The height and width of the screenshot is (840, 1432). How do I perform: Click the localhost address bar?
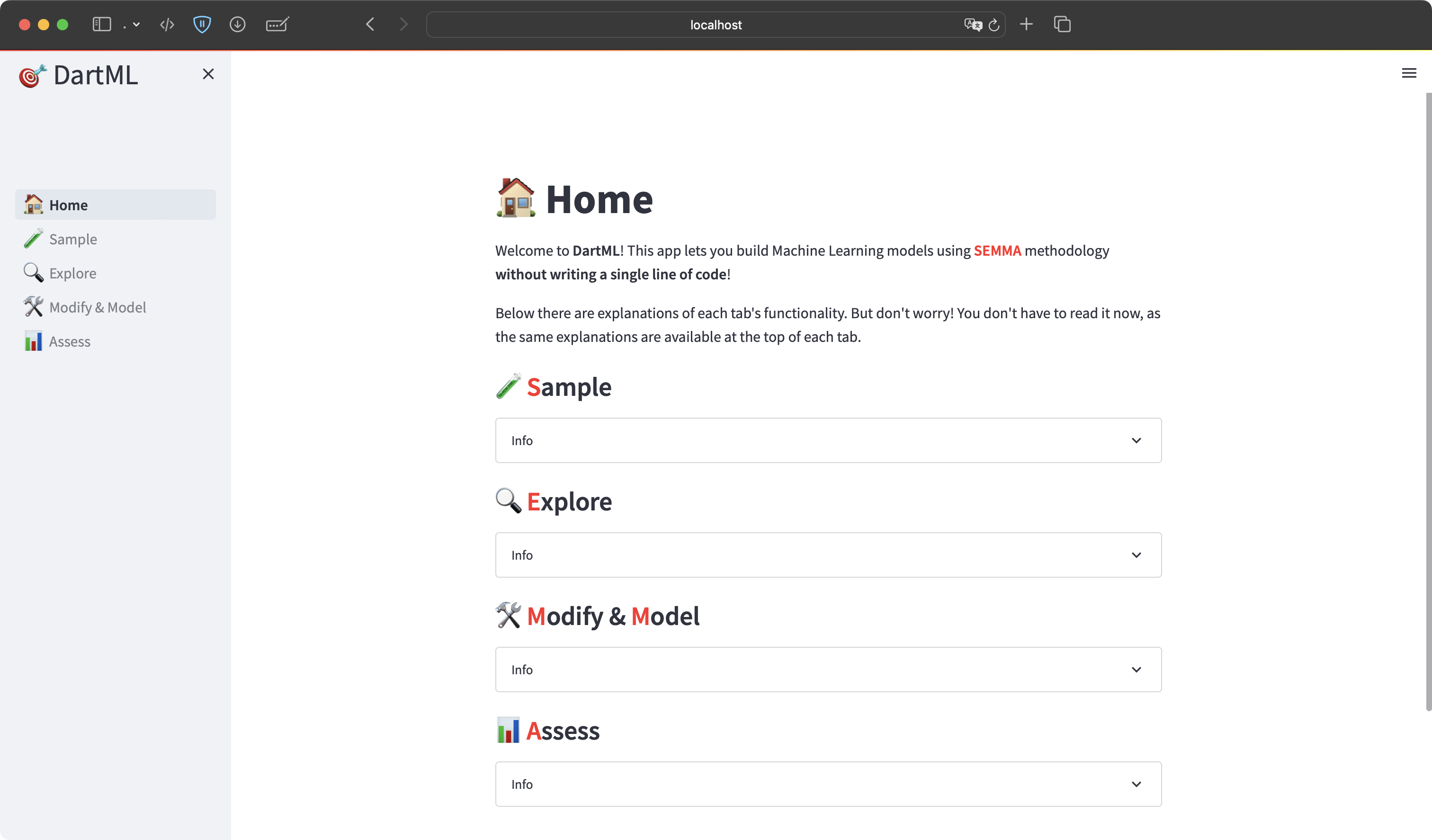click(x=716, y=25)
